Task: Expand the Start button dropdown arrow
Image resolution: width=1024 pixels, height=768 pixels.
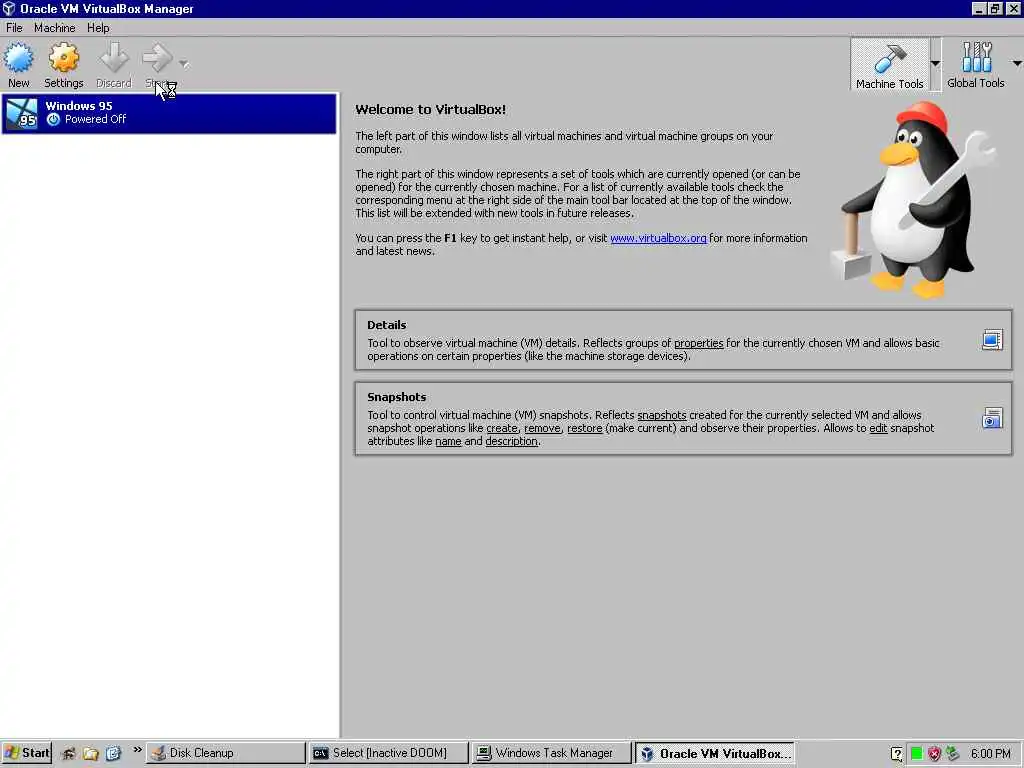Action: coord(184,64)
